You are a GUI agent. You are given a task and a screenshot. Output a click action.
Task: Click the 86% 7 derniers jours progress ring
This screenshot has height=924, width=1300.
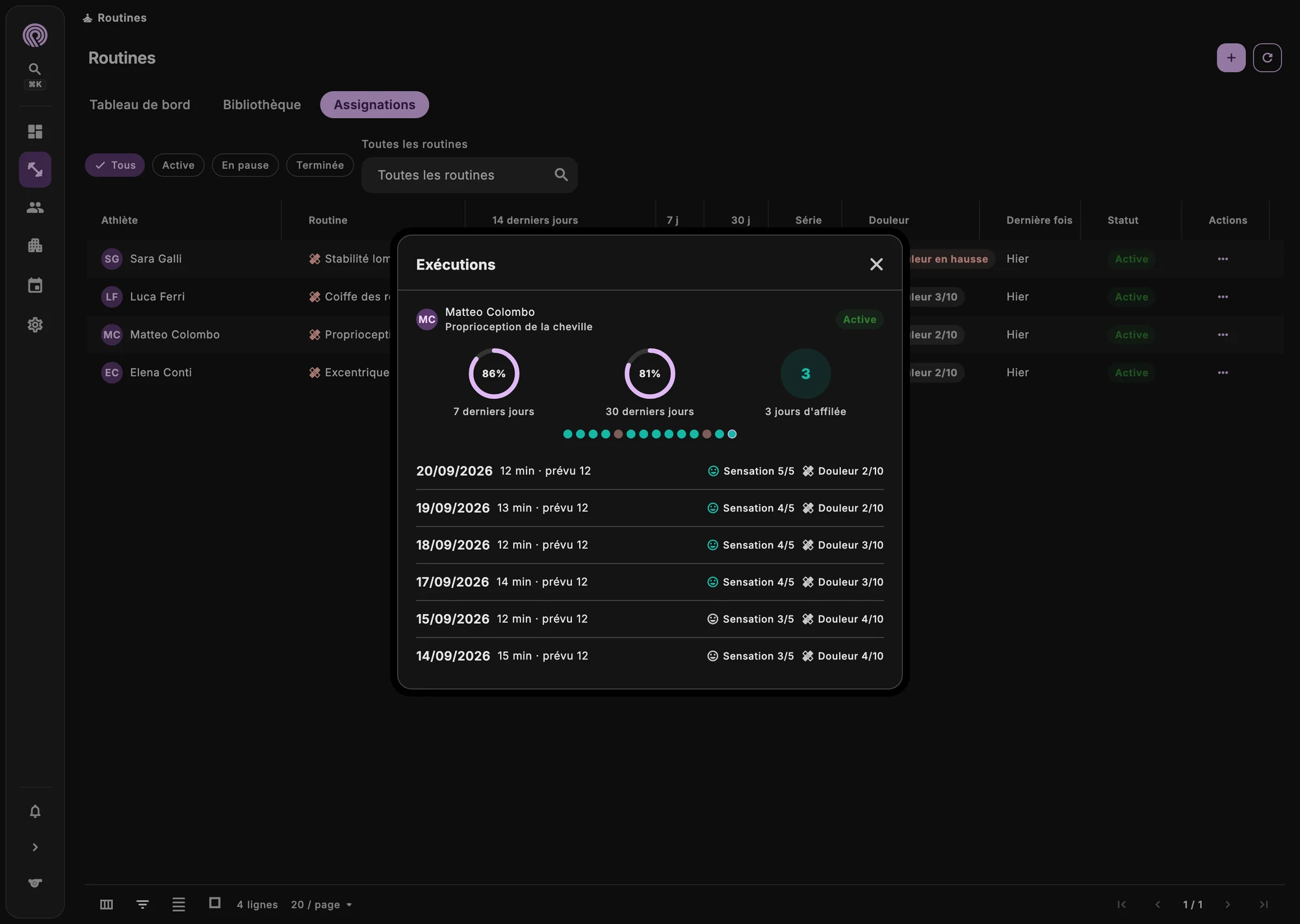point(494,374)
